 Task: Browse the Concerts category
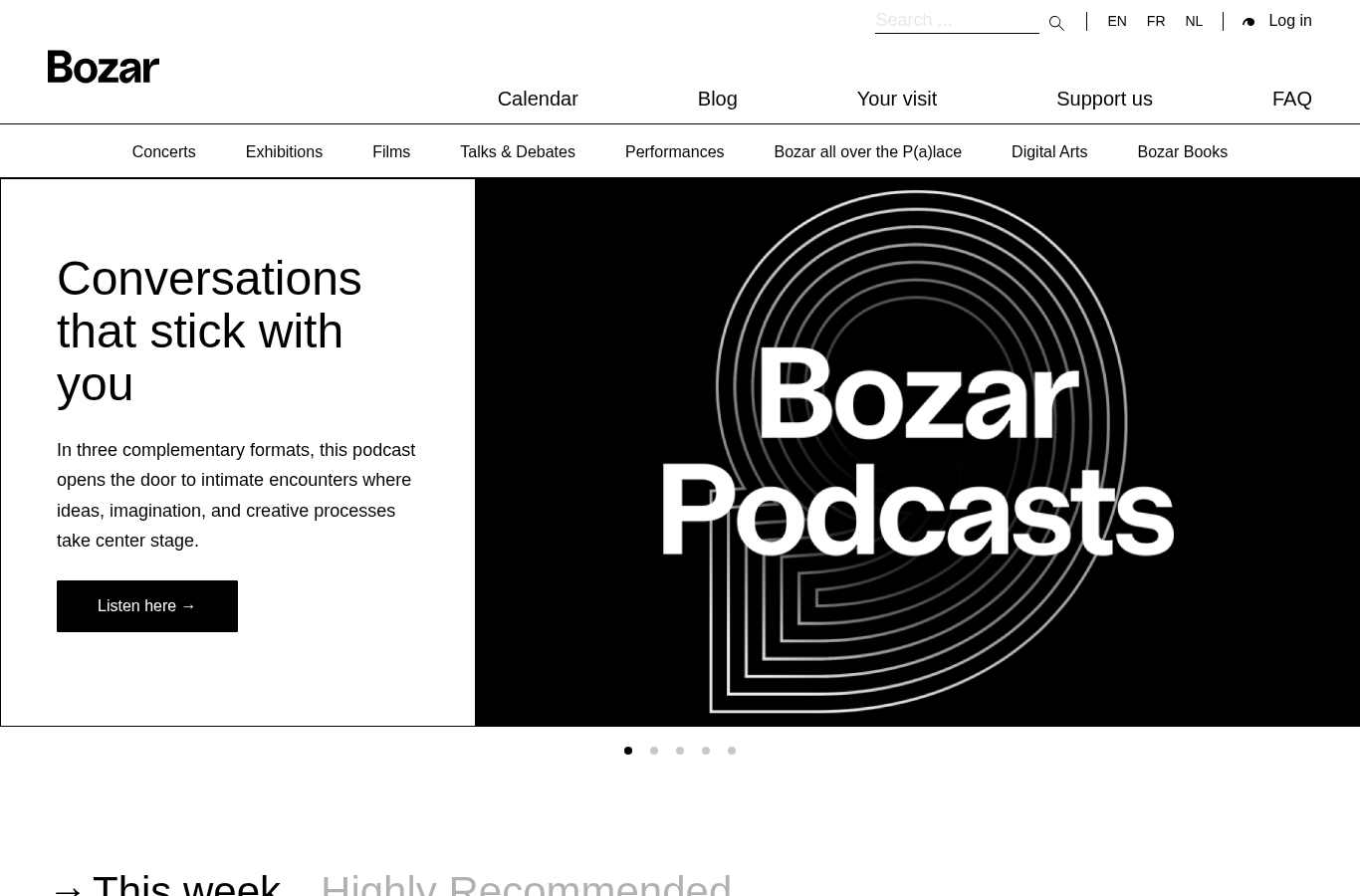click(163, 151)
